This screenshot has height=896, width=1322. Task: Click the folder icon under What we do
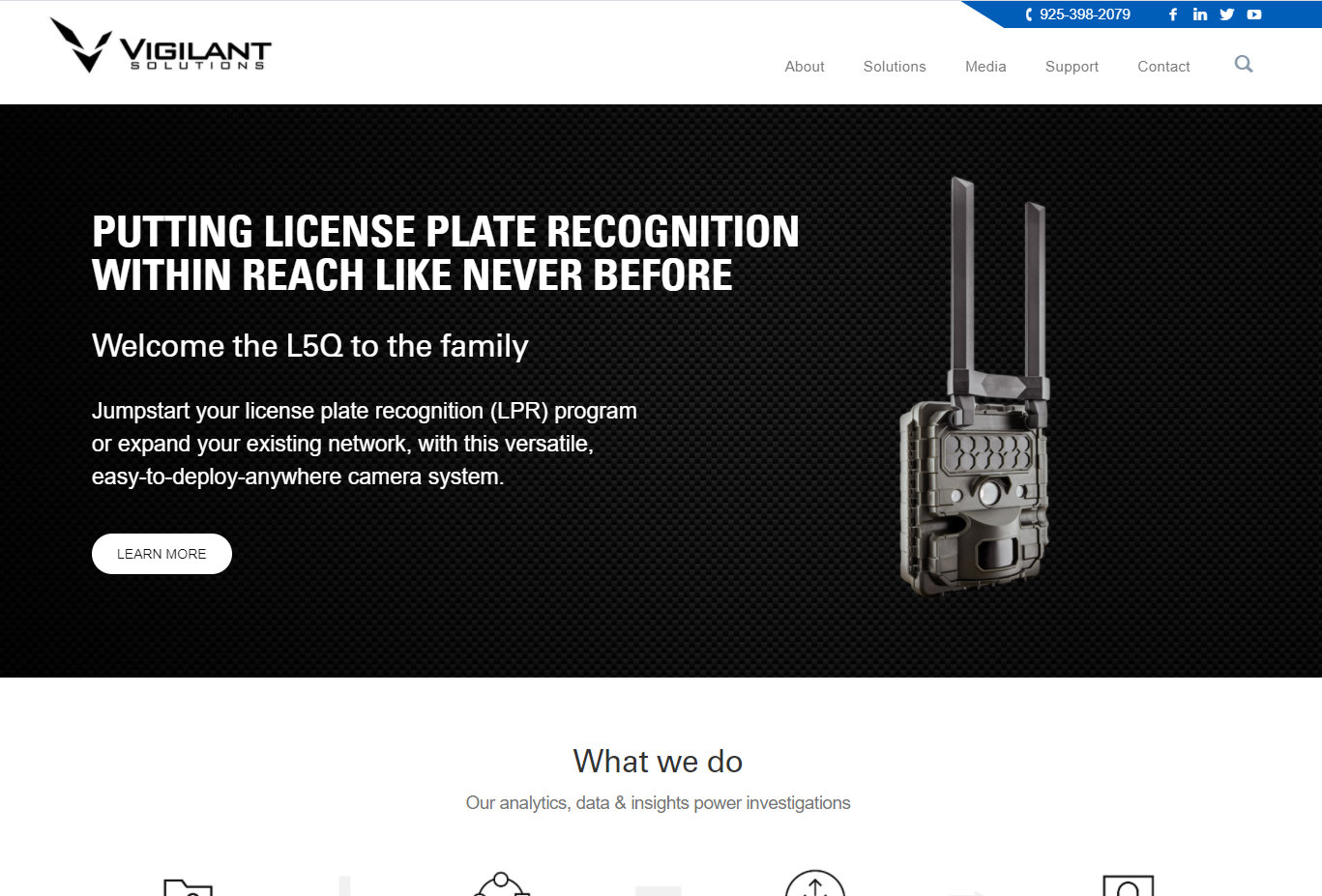point(188,887)
